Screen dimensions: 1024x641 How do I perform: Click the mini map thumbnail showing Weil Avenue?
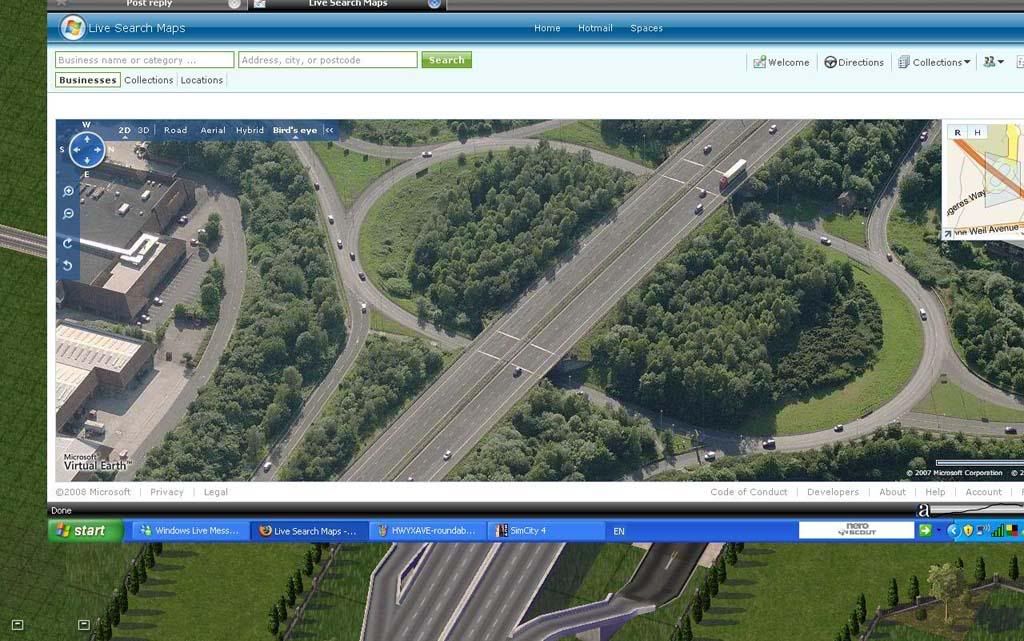[x=983, y=180]
